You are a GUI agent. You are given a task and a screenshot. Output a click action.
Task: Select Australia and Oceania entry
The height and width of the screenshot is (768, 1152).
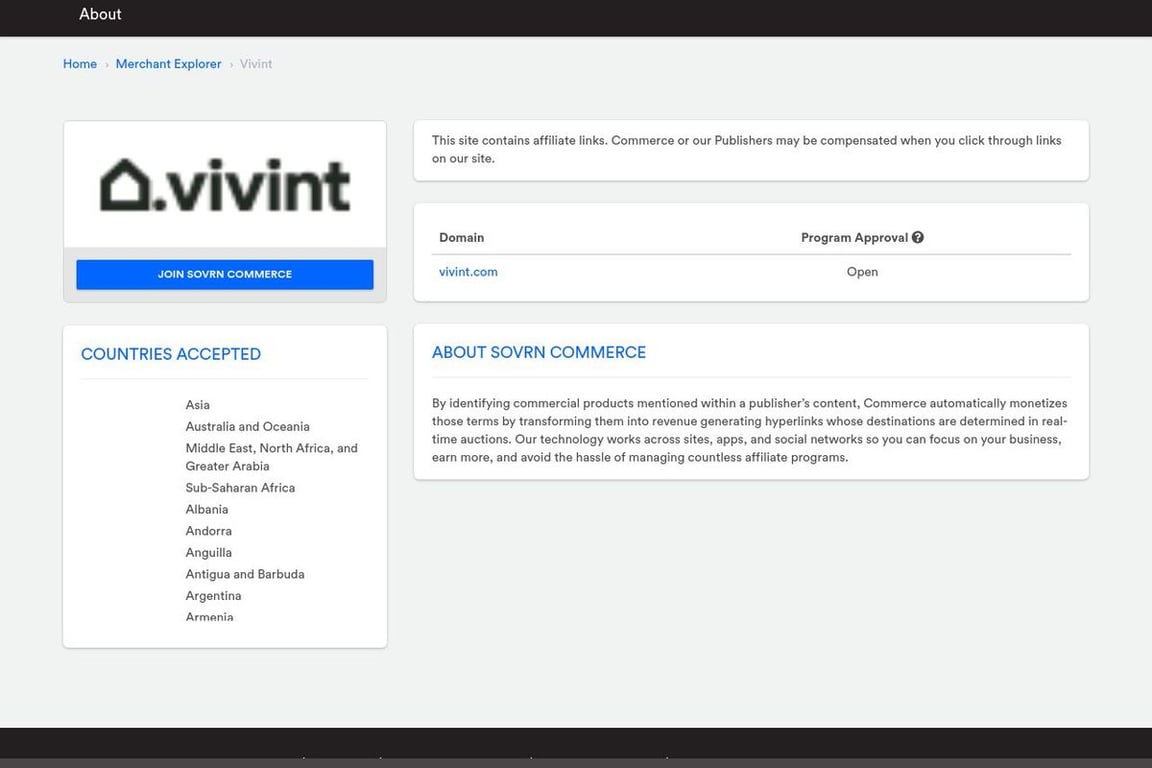[248, 426]
